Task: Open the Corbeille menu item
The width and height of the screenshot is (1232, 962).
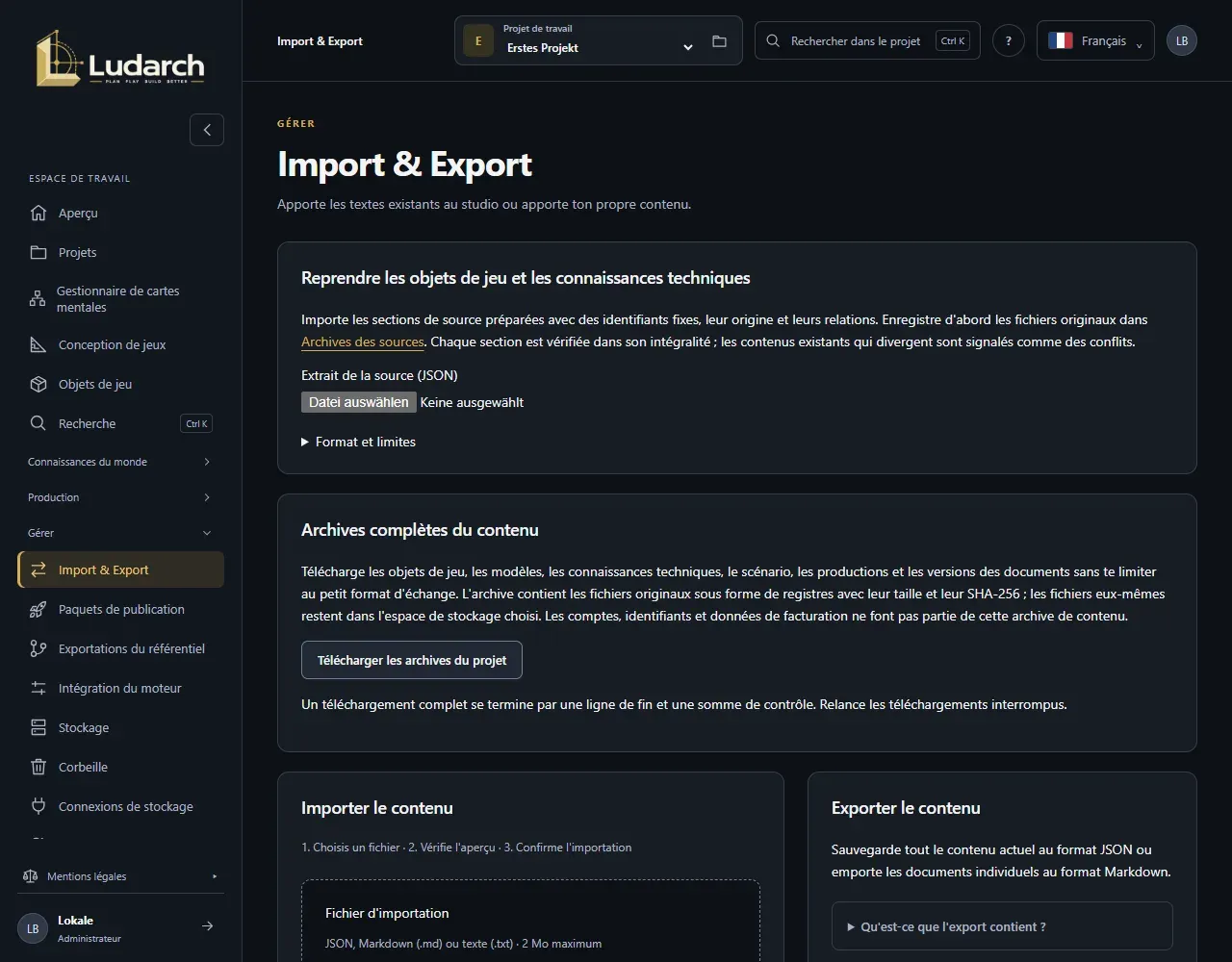Action: coord(121,767)
